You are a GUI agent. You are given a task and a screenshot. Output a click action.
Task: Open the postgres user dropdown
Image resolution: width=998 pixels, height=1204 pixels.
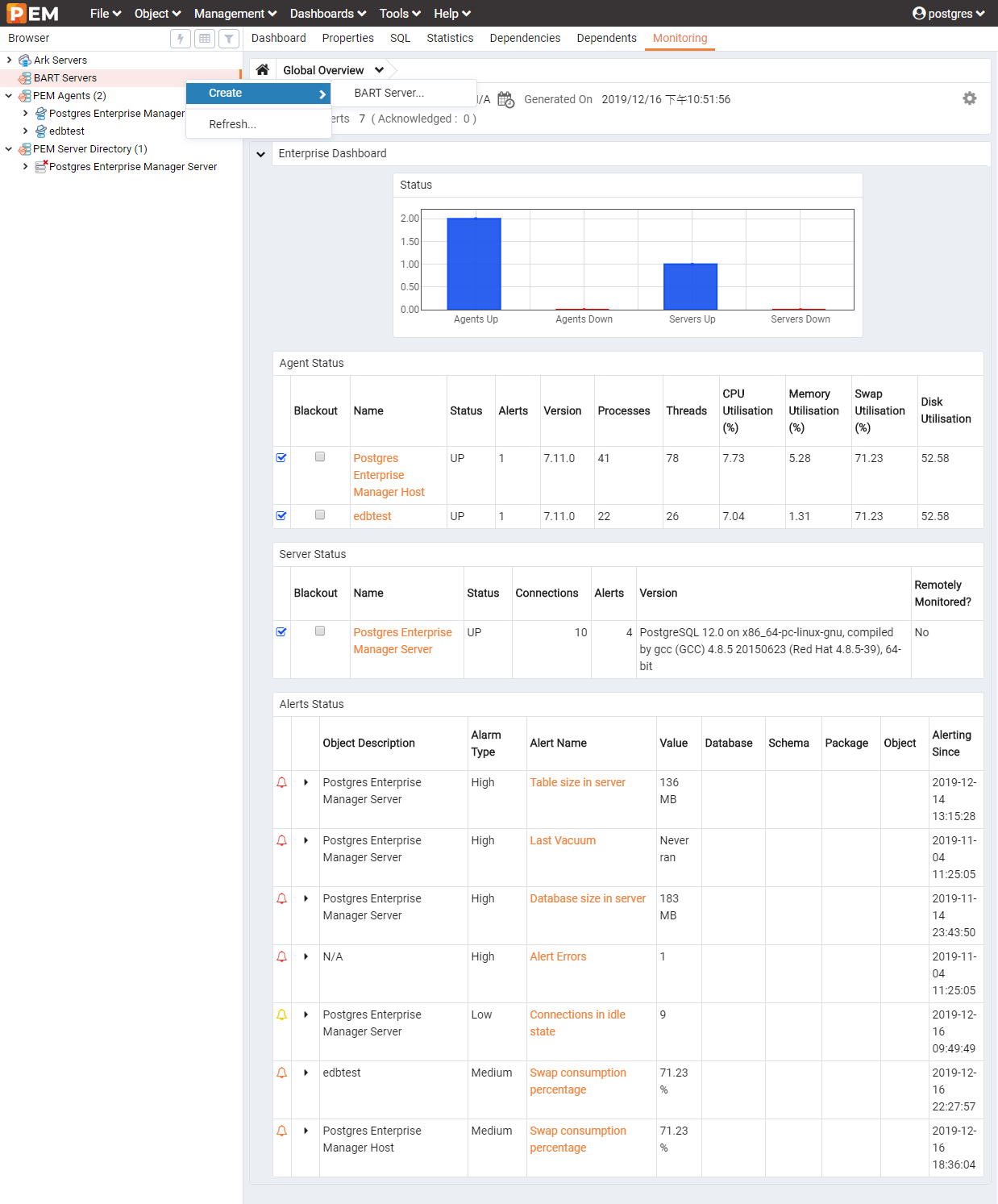pos(949,14)
